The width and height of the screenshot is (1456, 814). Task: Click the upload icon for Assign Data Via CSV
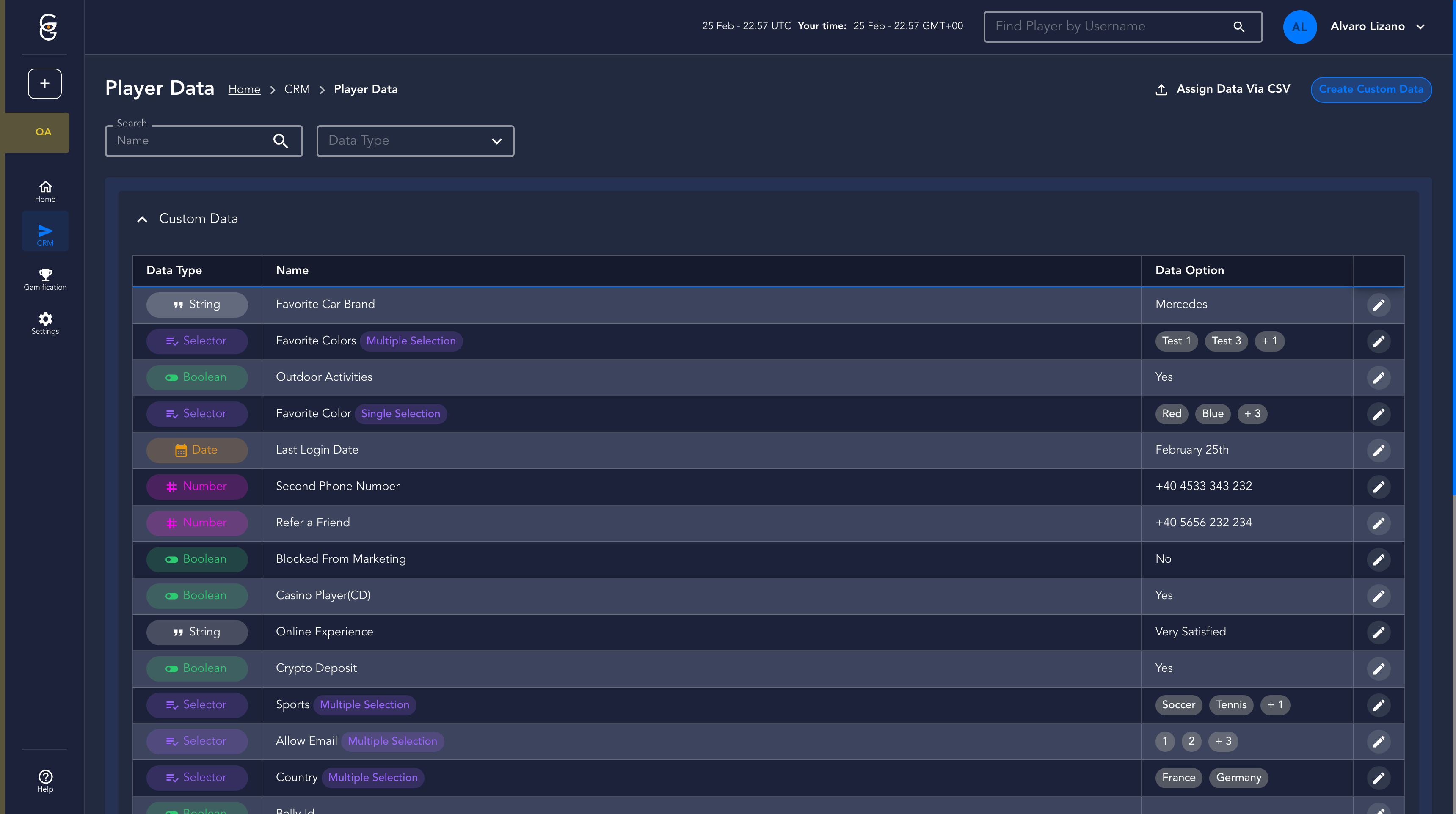tap(1161, 89)
